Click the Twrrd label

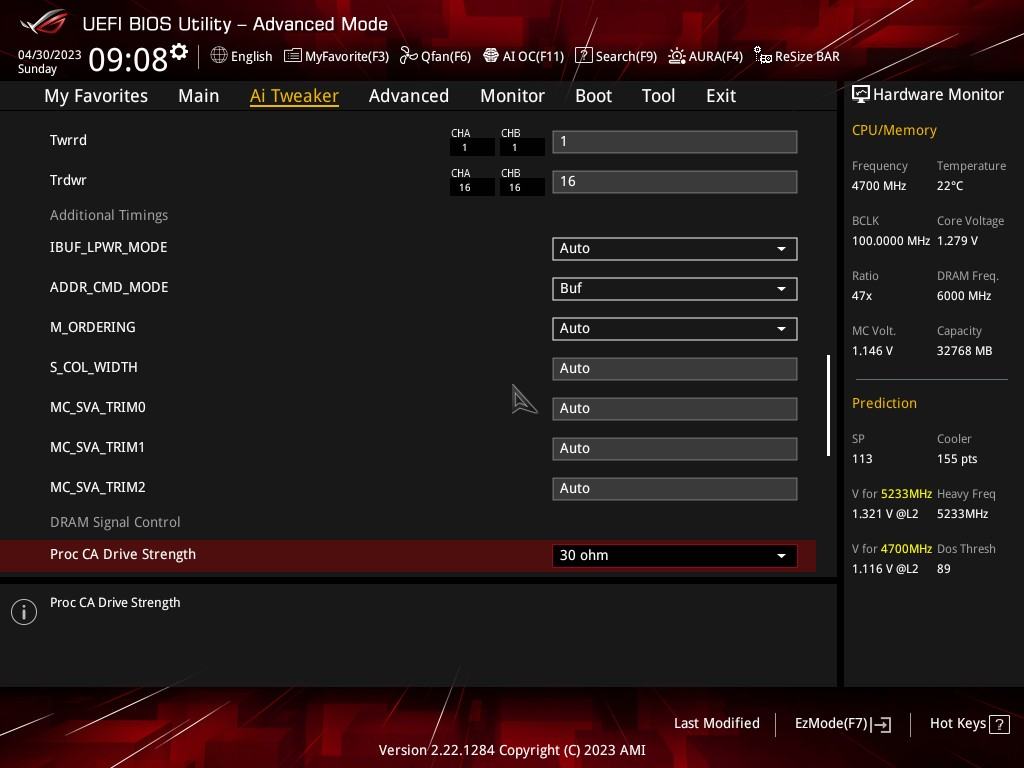coord(68,140)
